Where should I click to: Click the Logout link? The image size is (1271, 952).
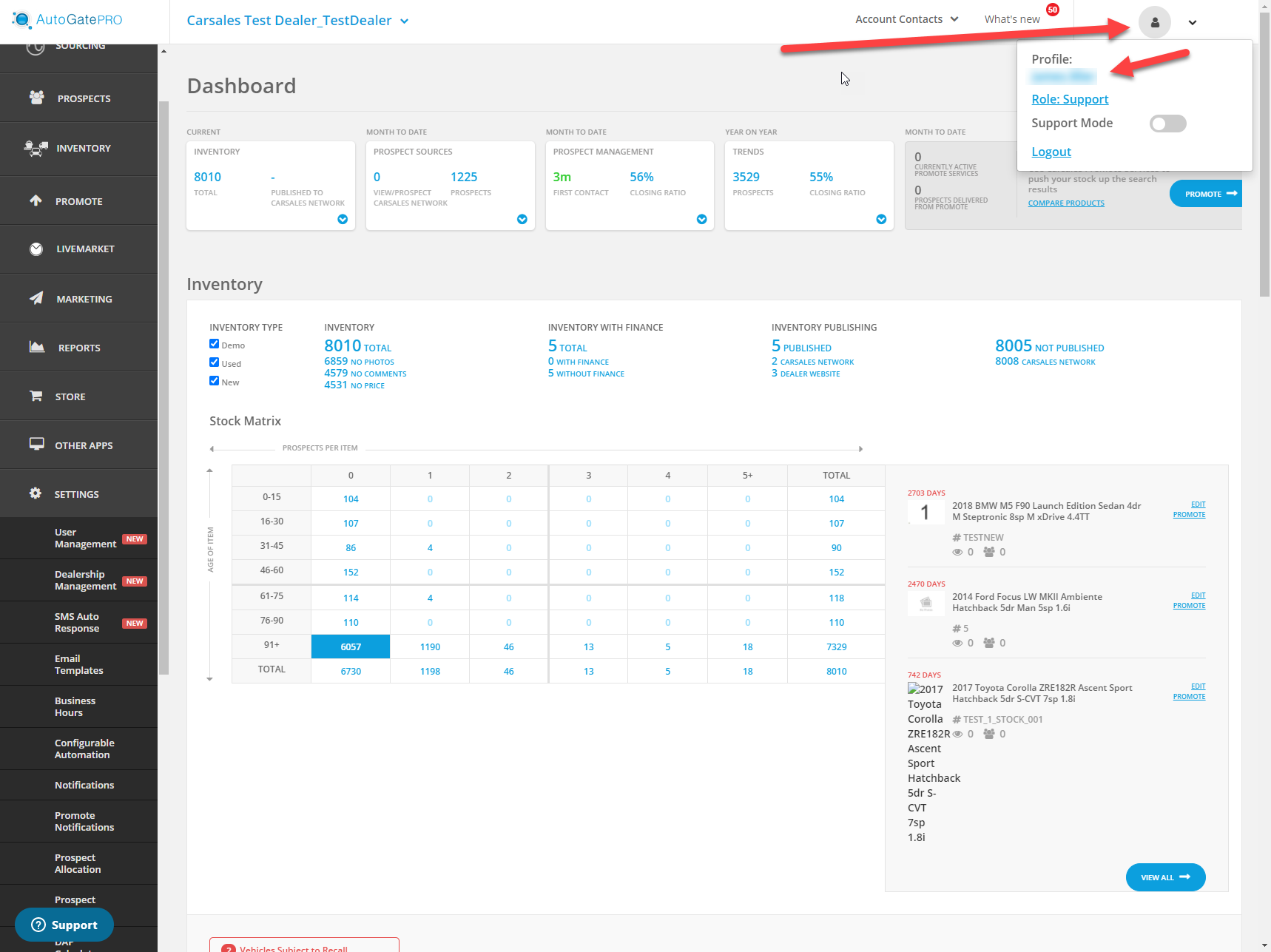pyautogui.click(x=1051, y=152)
